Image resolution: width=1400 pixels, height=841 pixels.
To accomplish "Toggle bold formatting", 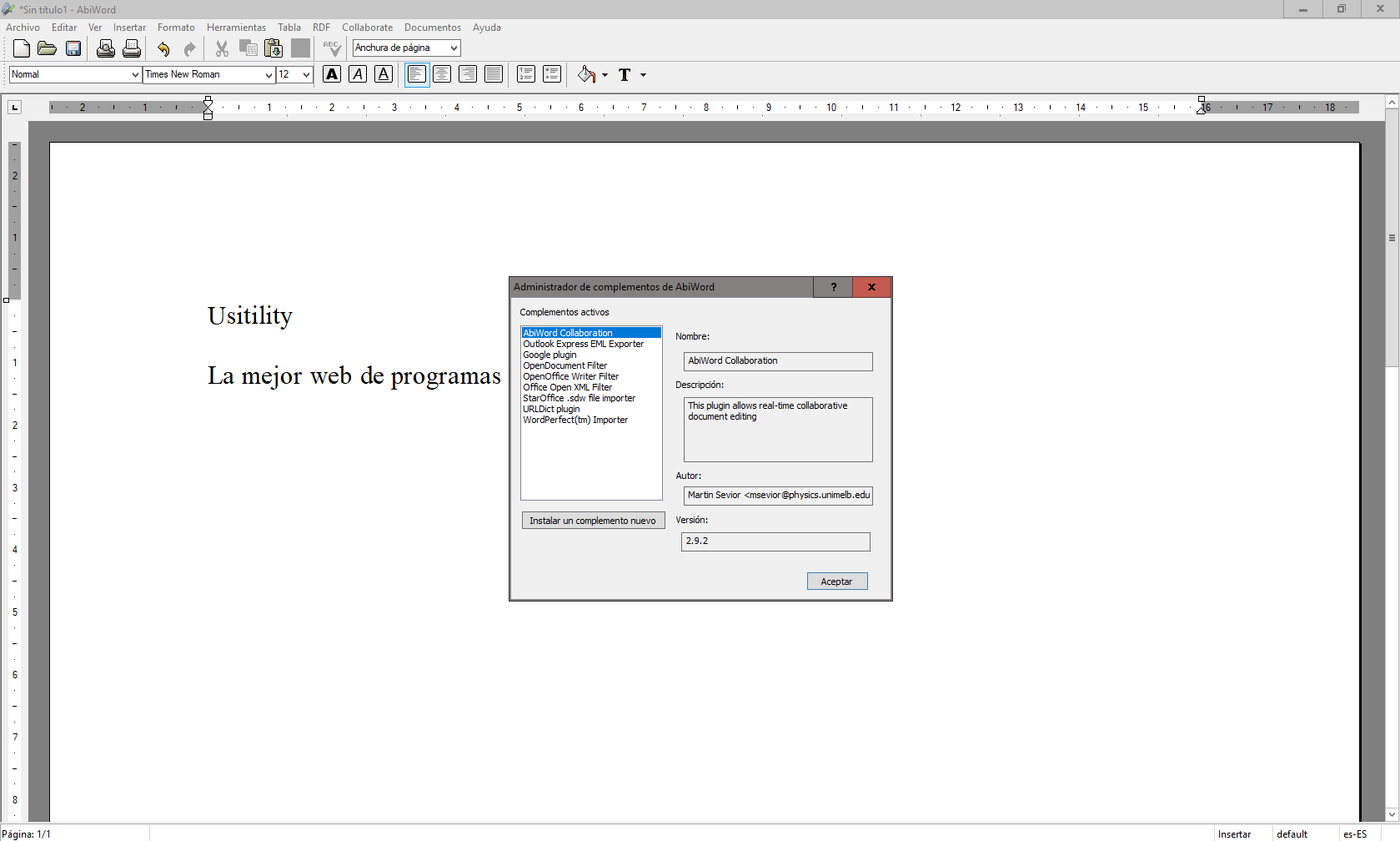I will [x=332, y=74].
